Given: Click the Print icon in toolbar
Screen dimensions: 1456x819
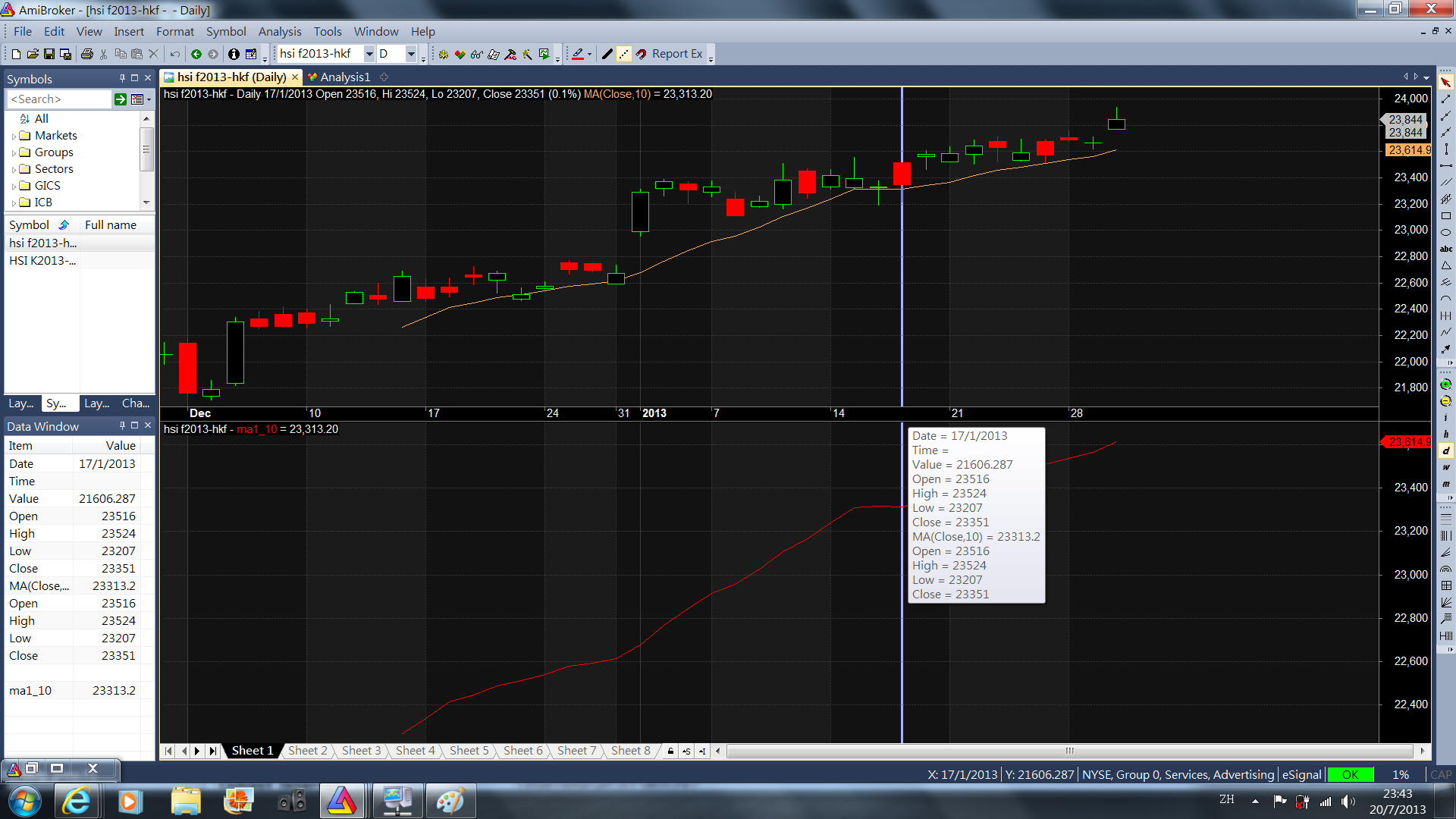Looking at the screenshot, I should pos(86,54).
